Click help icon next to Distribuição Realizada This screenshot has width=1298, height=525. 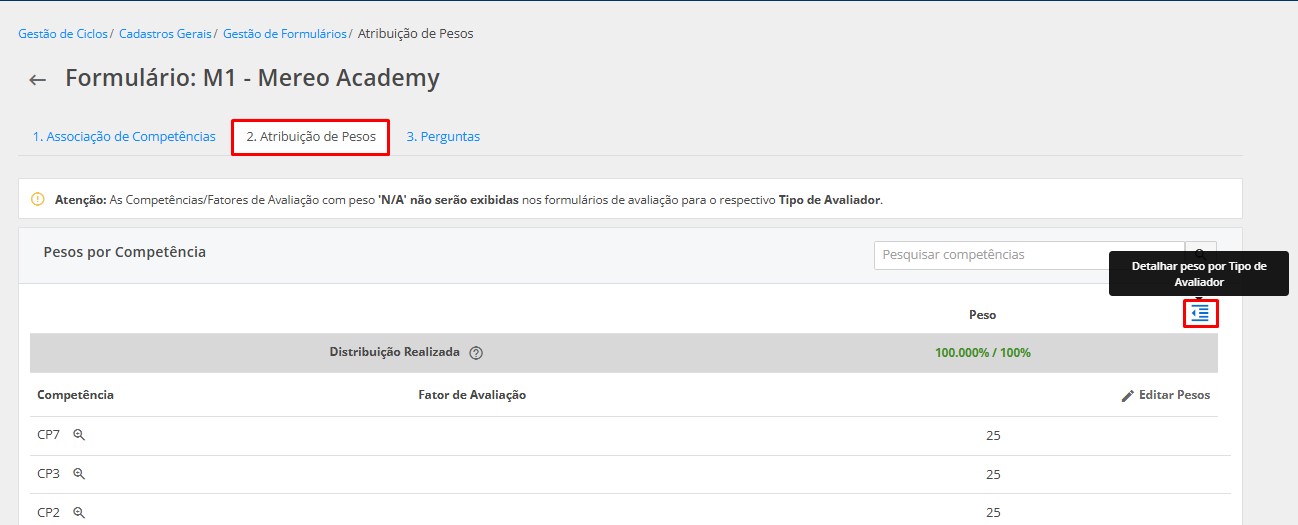(476, 353)
